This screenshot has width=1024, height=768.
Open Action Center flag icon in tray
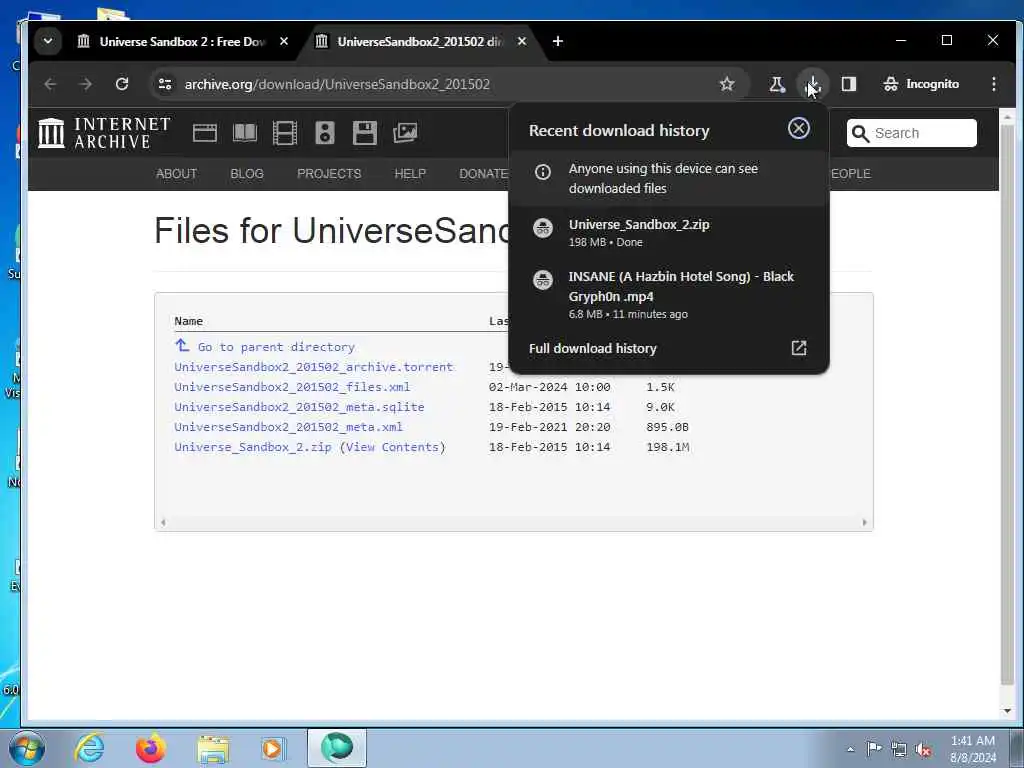[x=874, y=748]
